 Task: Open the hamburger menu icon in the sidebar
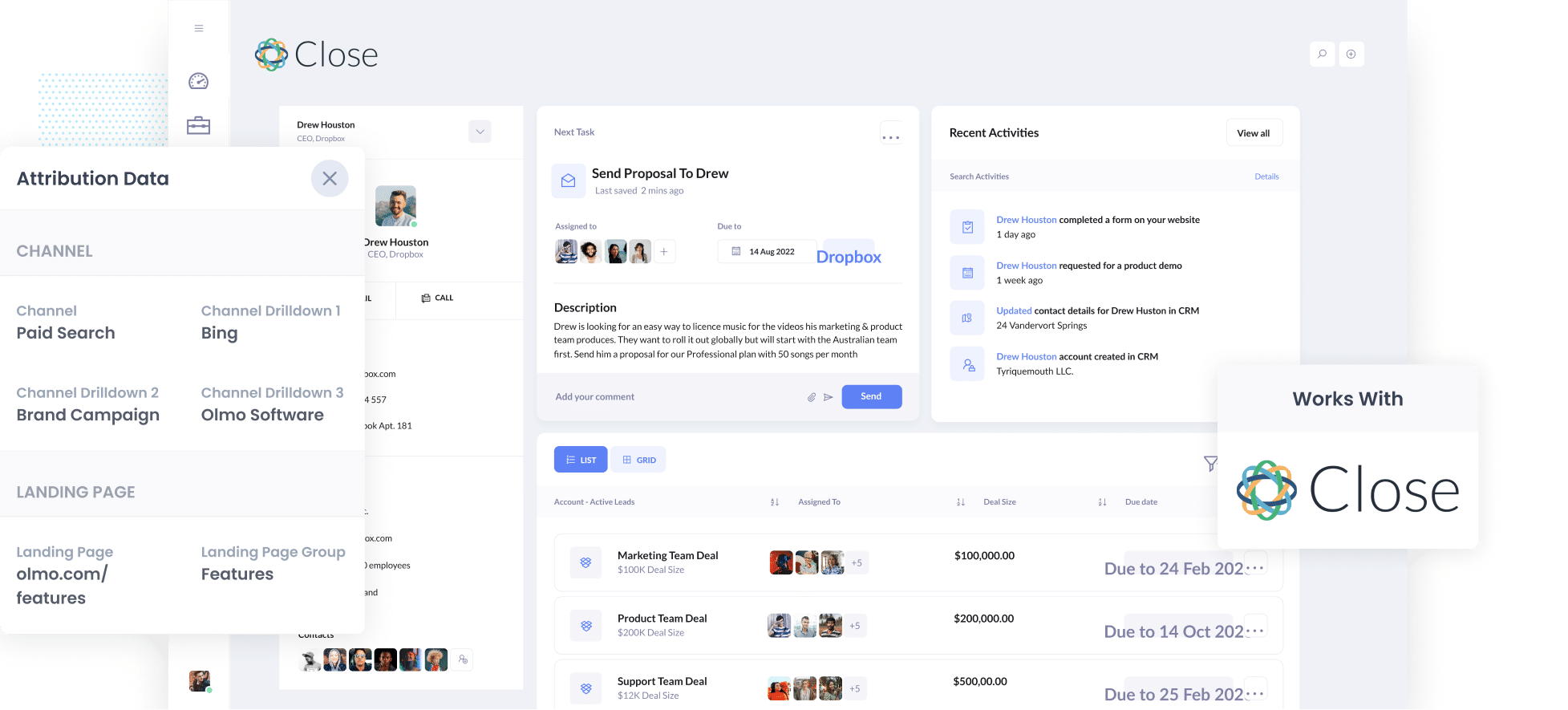199,28
